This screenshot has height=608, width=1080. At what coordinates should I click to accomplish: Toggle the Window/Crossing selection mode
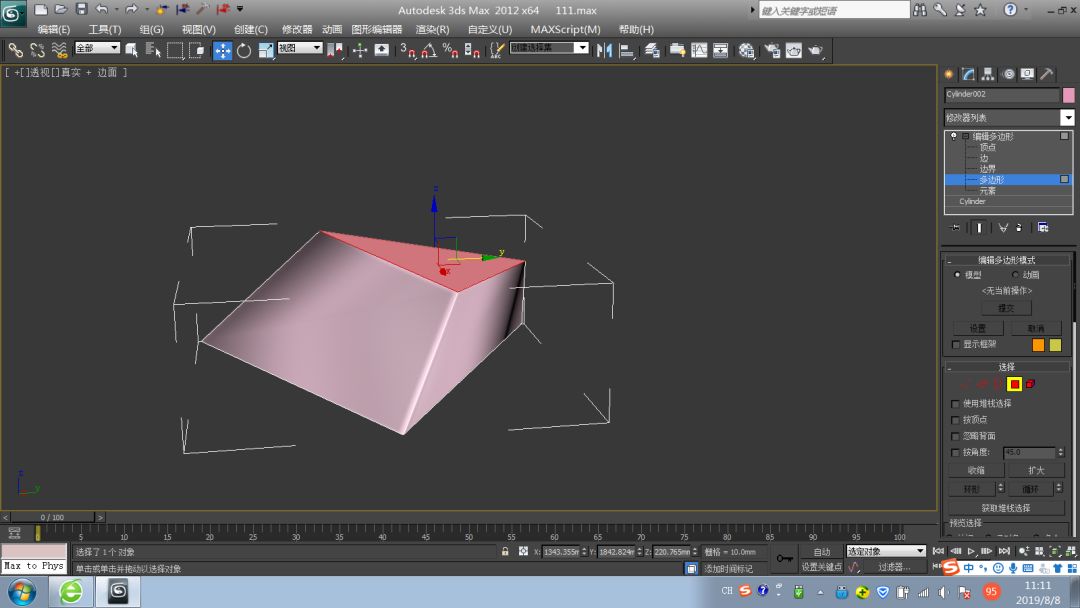click(196, 50)
